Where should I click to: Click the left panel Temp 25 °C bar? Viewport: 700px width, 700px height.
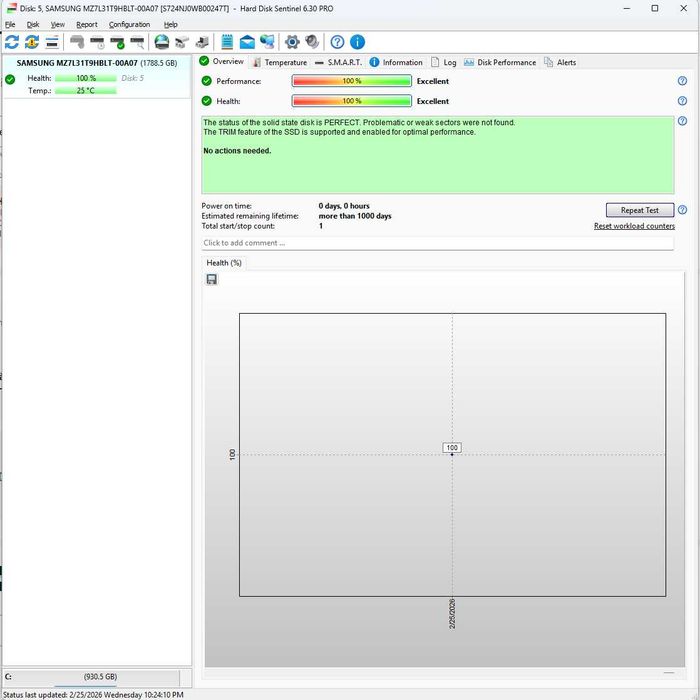click(86, 91)
